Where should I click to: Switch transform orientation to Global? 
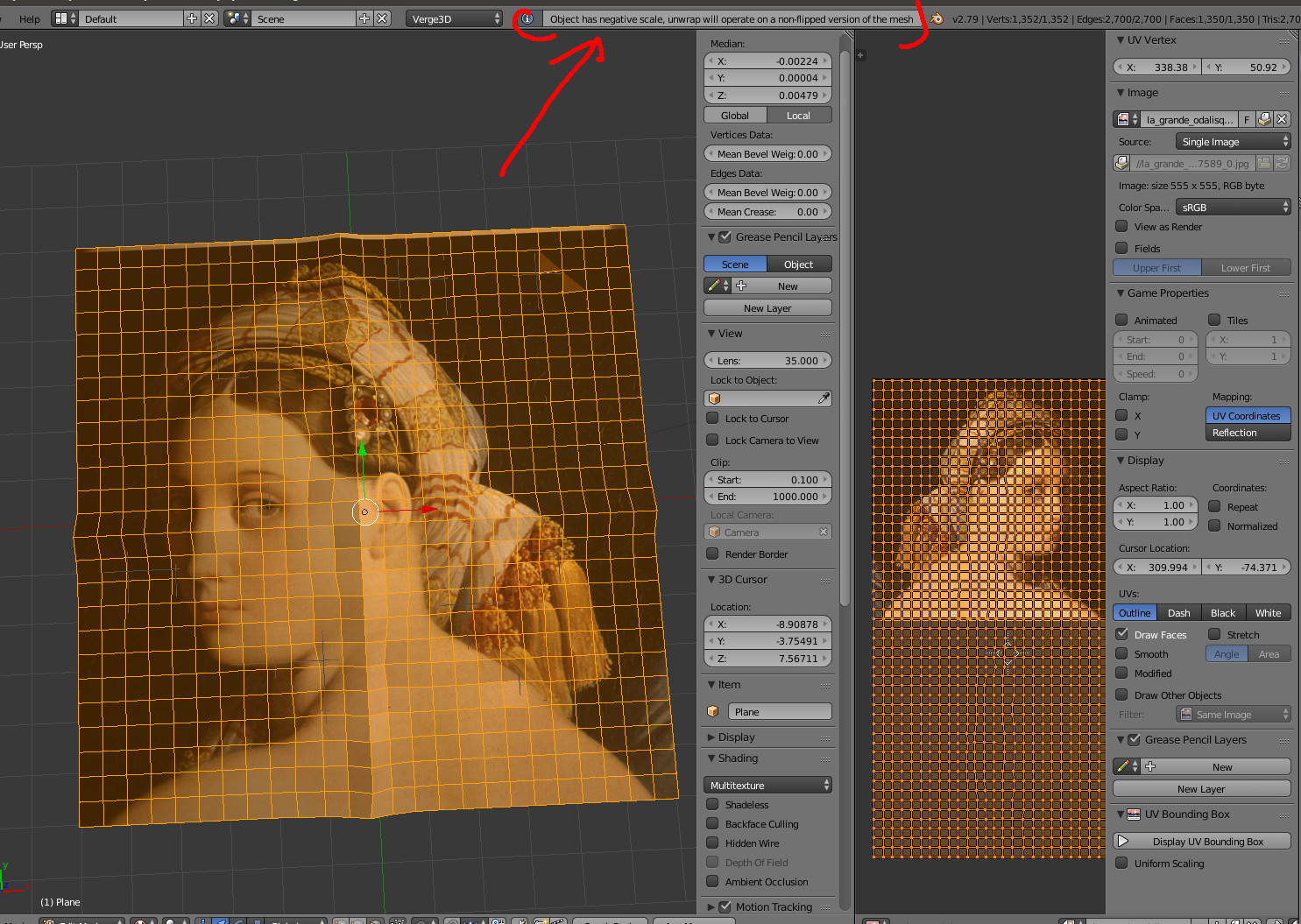coord(735,116)
